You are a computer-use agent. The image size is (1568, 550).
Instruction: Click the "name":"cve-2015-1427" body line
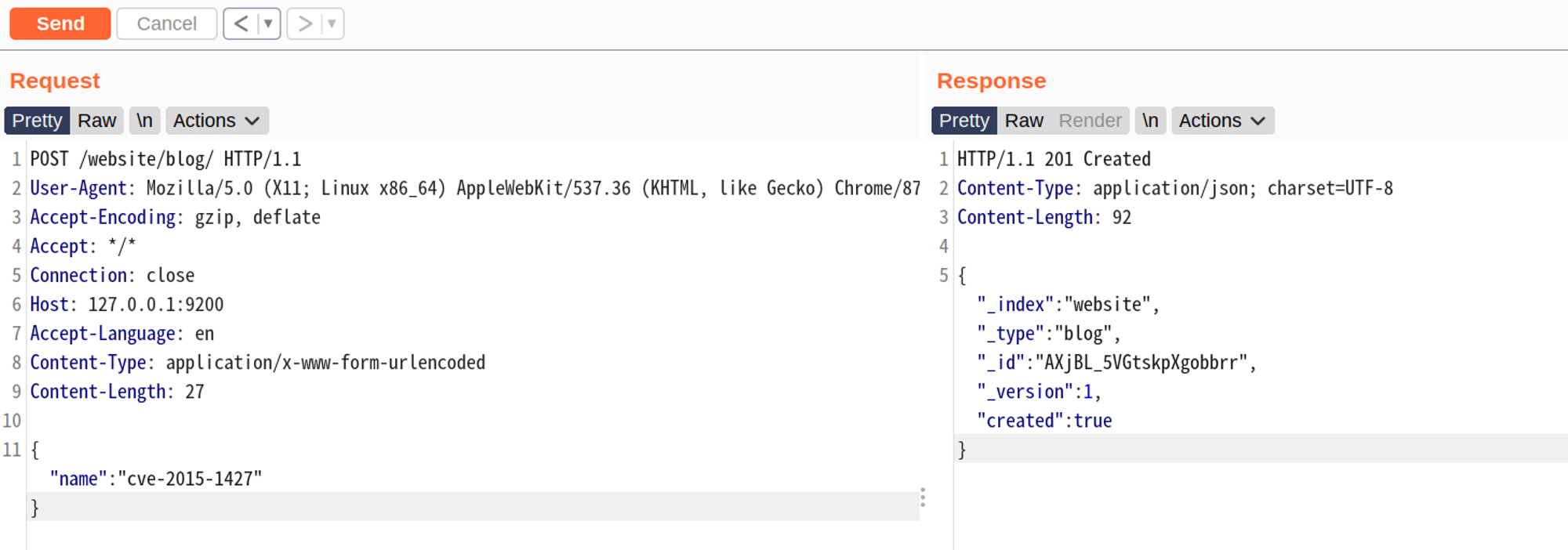[156, 479]
